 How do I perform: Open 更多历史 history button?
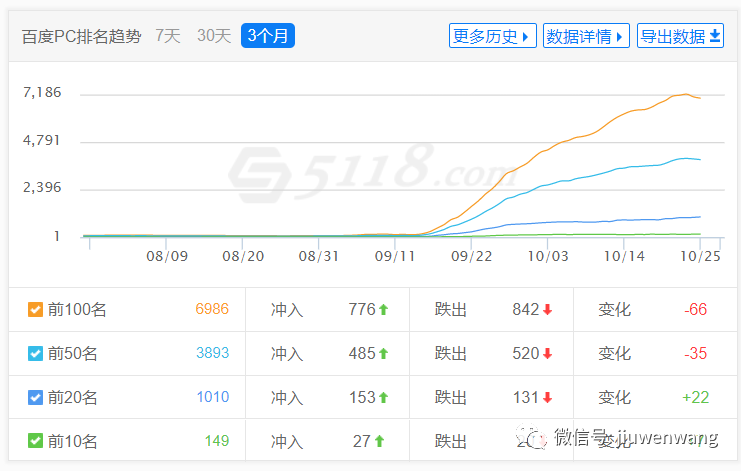point(492,36)
